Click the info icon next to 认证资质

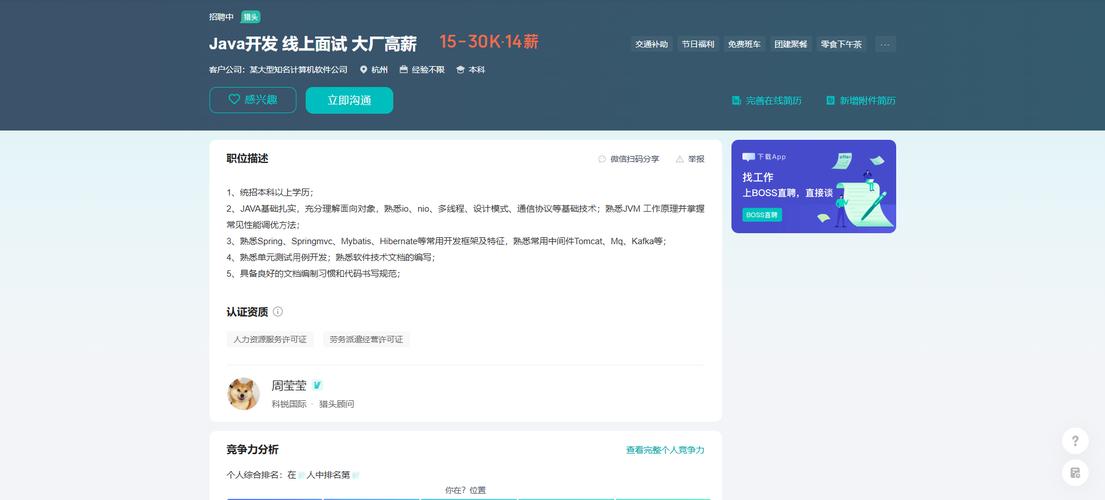coord(278,311)
